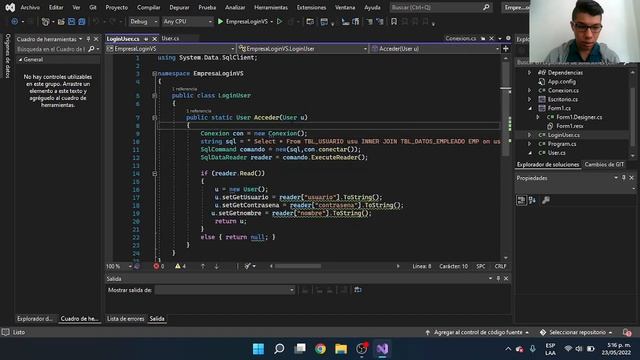Collapse the if (reader.Read()) block
Viewport: 640px width, 360px height.
pos(154,173)
